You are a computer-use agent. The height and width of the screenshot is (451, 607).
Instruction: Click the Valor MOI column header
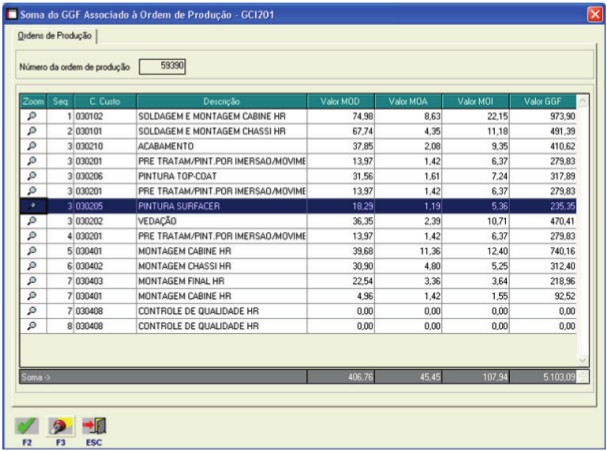(475, 101)
